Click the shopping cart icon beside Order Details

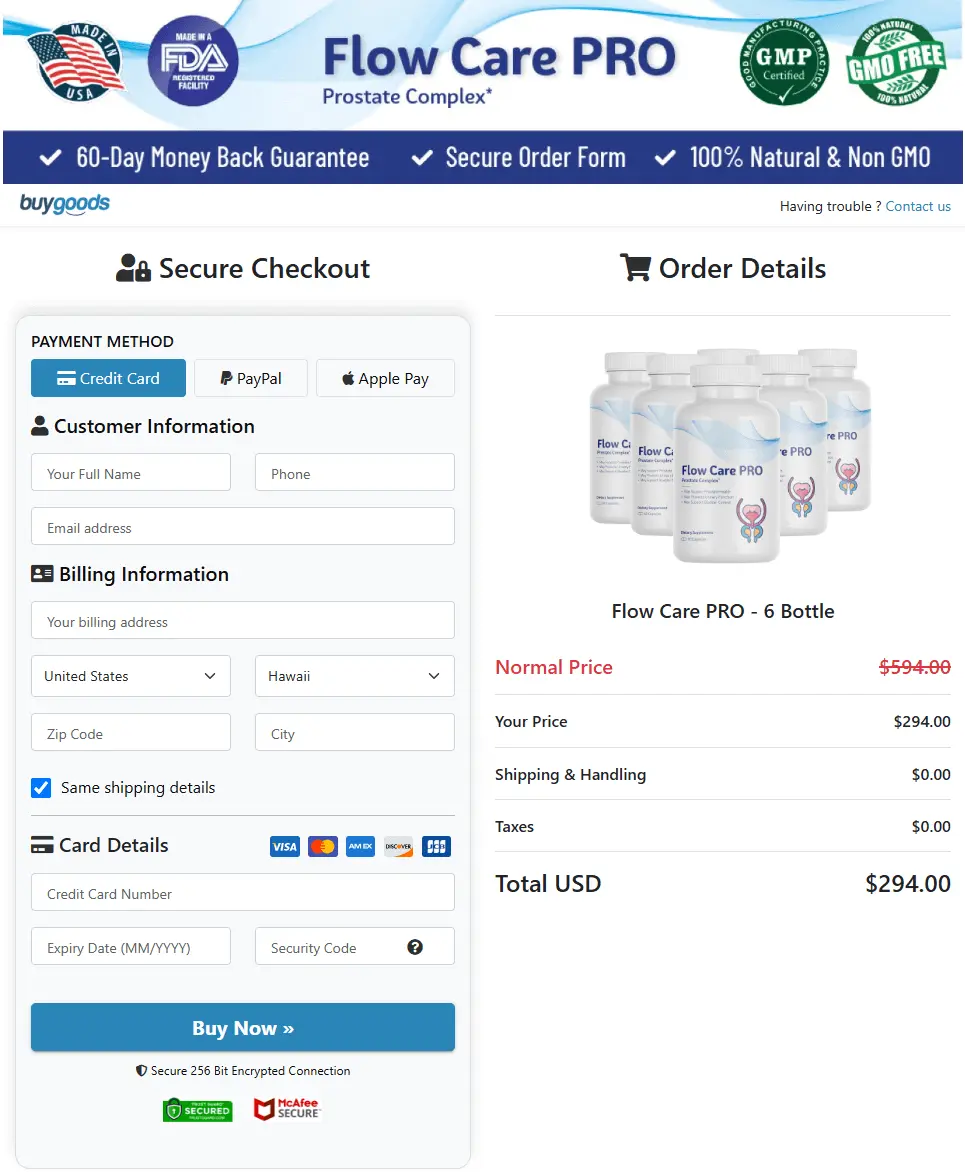point(636,267)
